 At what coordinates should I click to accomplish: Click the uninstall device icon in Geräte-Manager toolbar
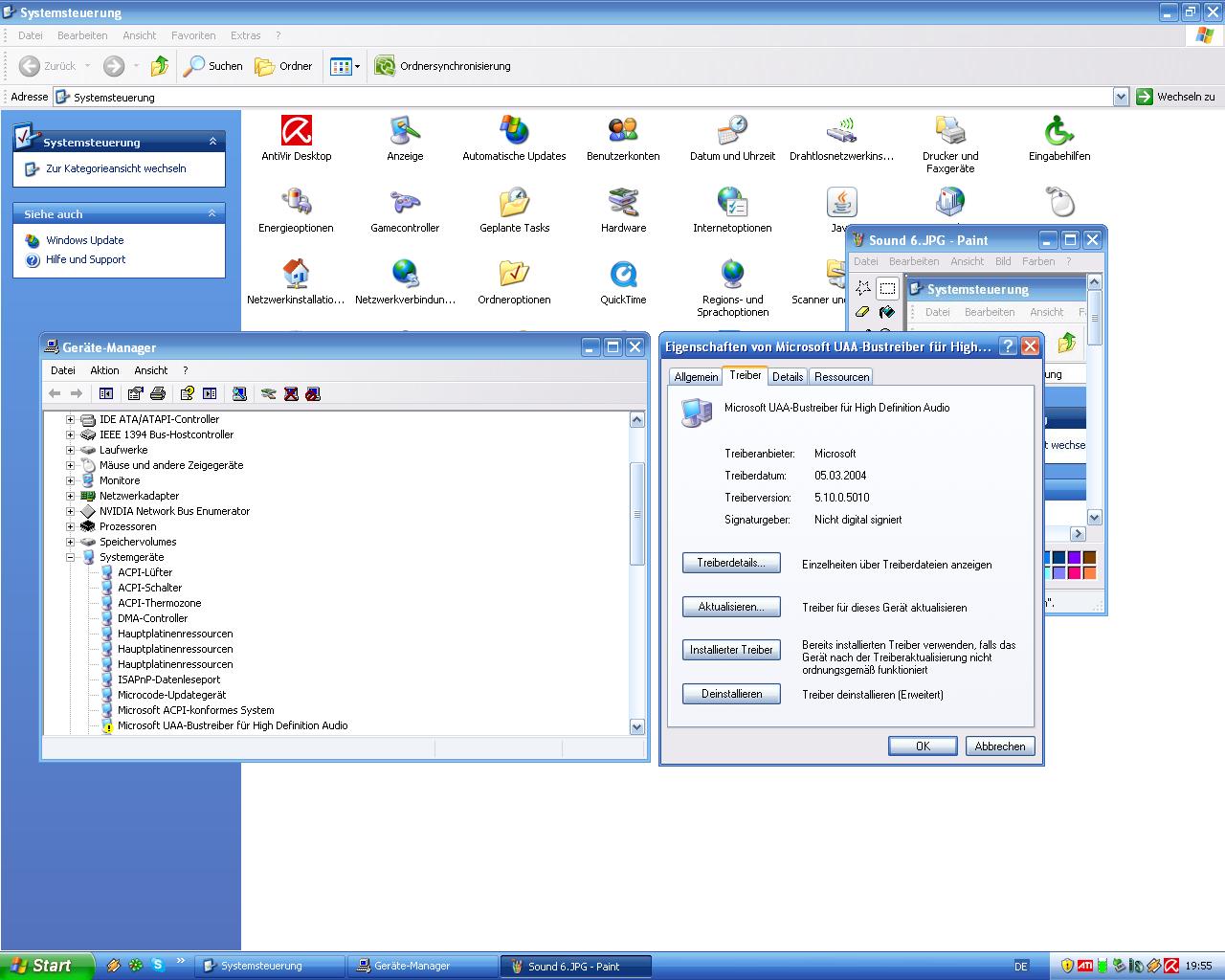(x=291, y=393)
